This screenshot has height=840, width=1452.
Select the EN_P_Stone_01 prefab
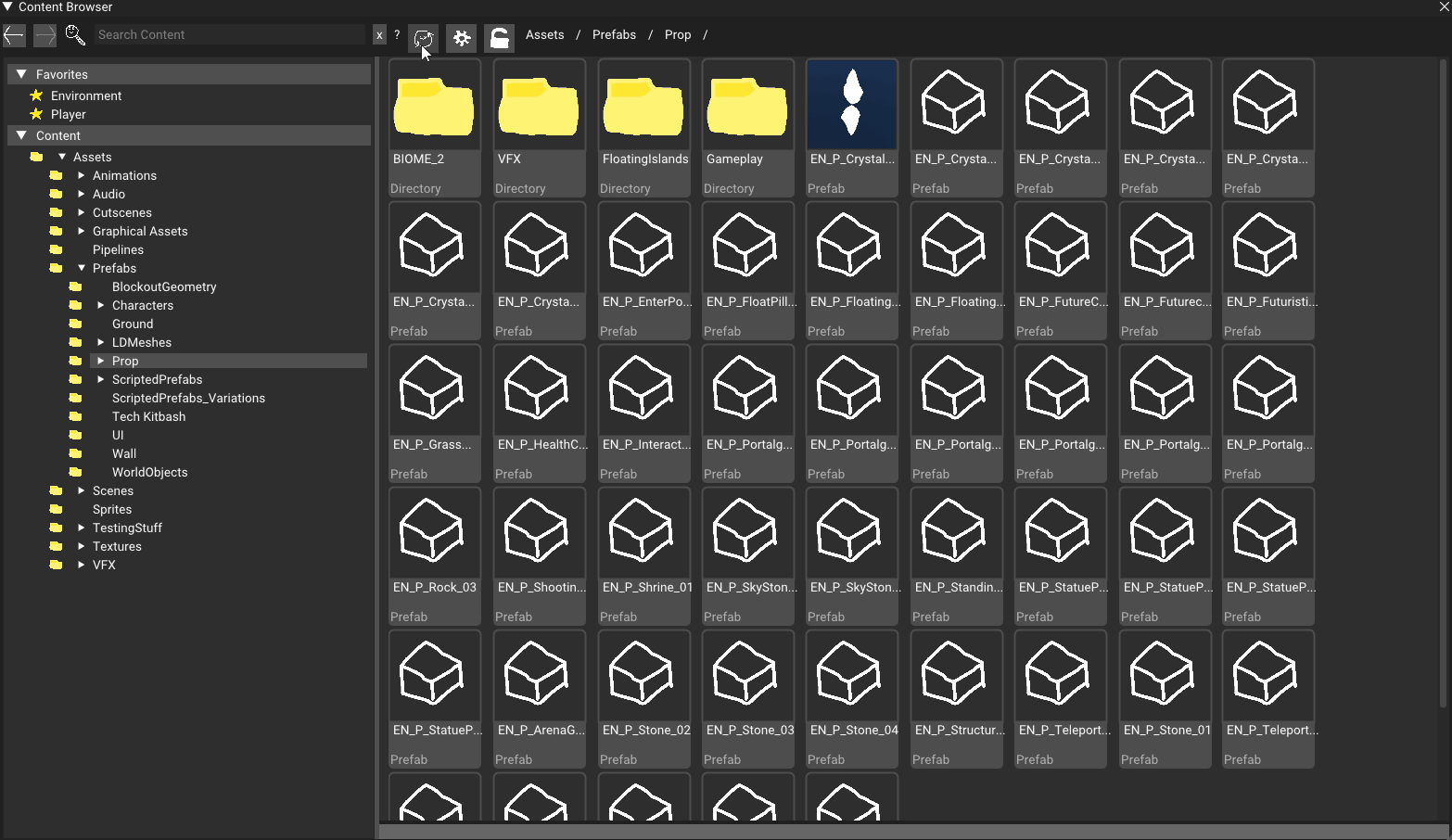coord(1165,698)
